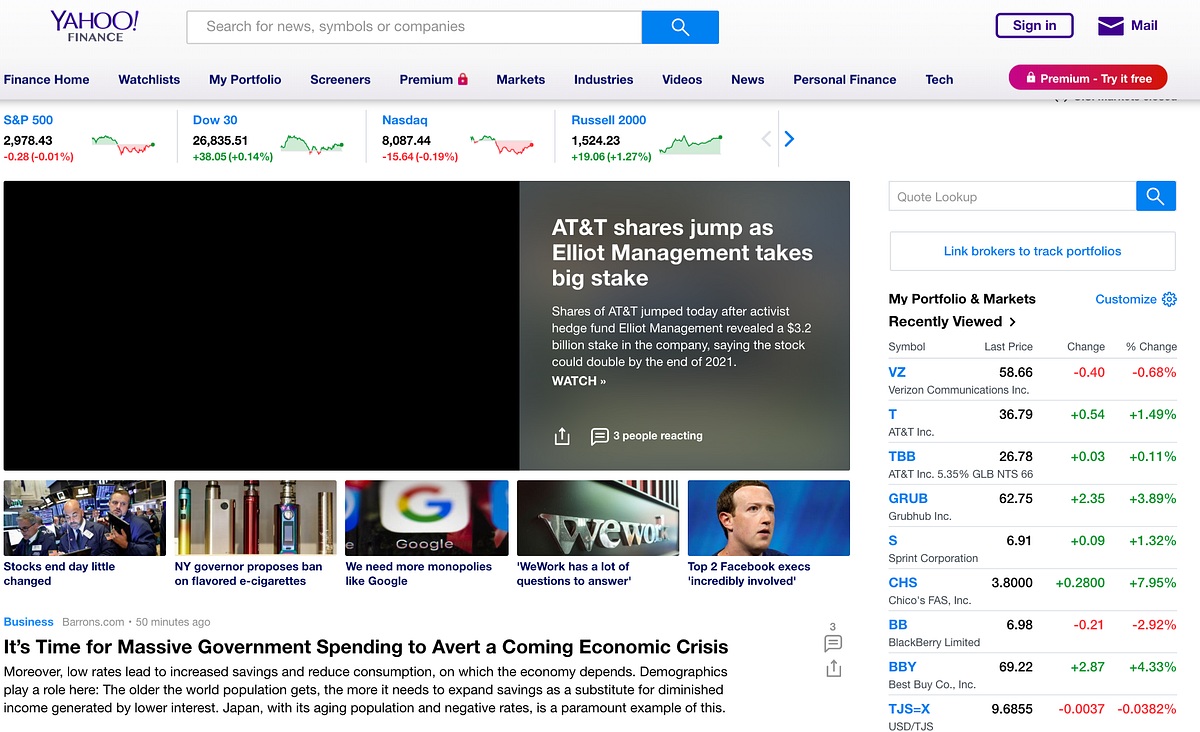Click 'AT&T shares jump' headline
Image resolution: width=1200 pixels, height=732 pixels.
tap(682, 253)
